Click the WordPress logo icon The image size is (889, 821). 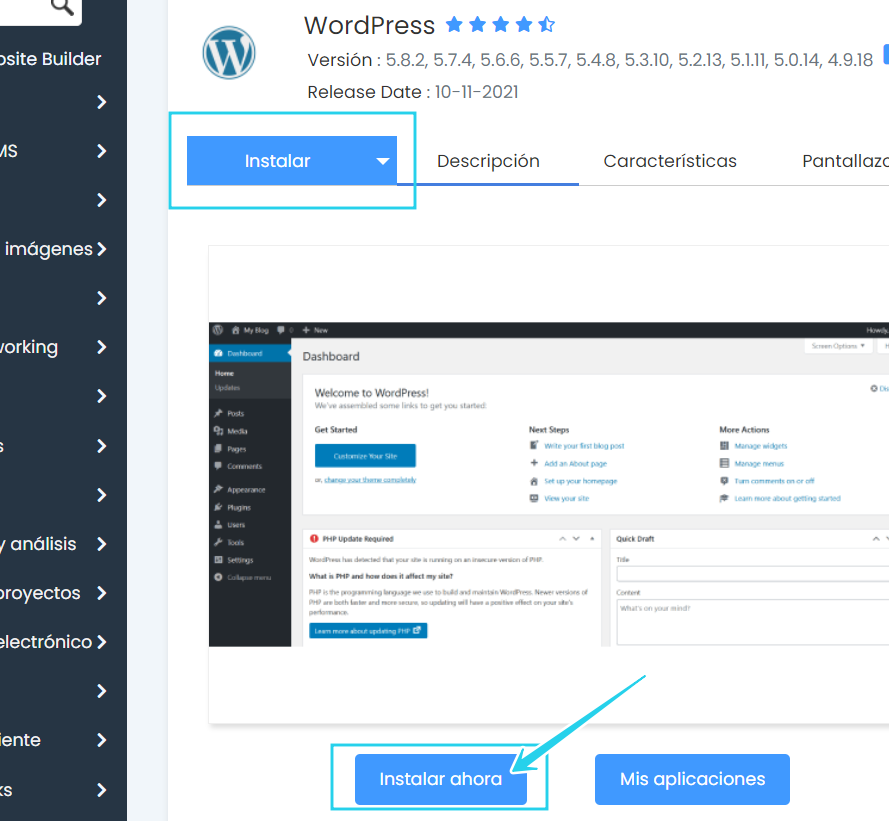pos(229,53)
